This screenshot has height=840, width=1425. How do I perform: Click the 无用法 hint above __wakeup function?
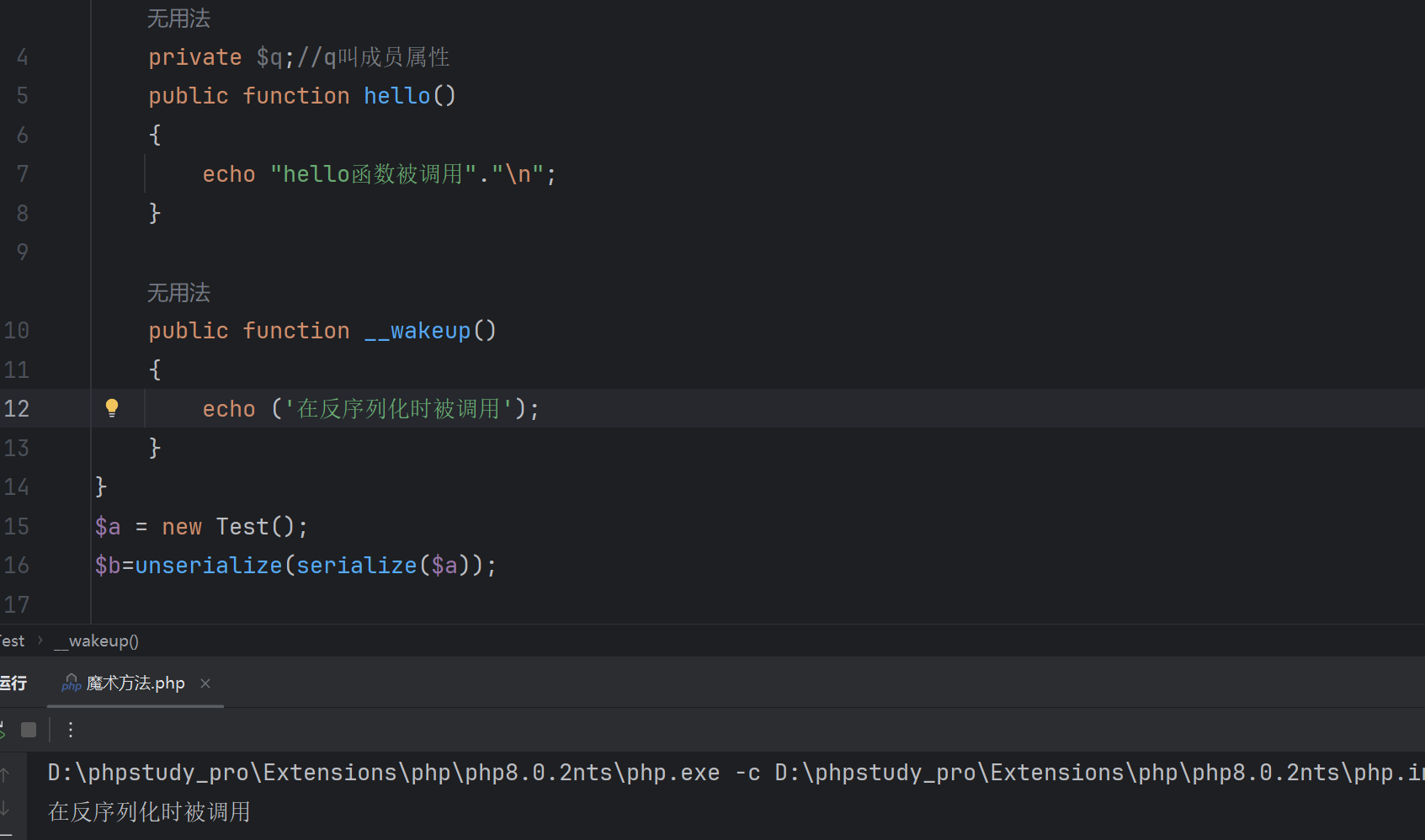tap(178, 293)
